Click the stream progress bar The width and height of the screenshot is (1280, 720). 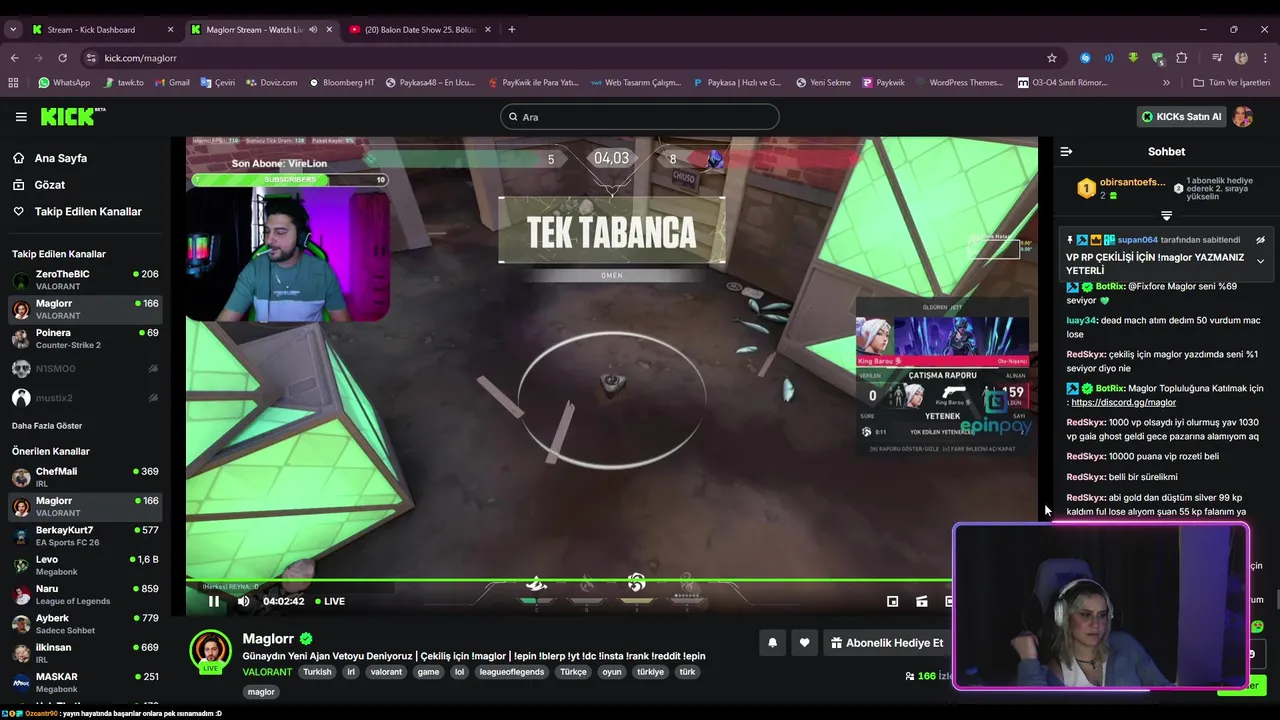[x=568, y=580]
